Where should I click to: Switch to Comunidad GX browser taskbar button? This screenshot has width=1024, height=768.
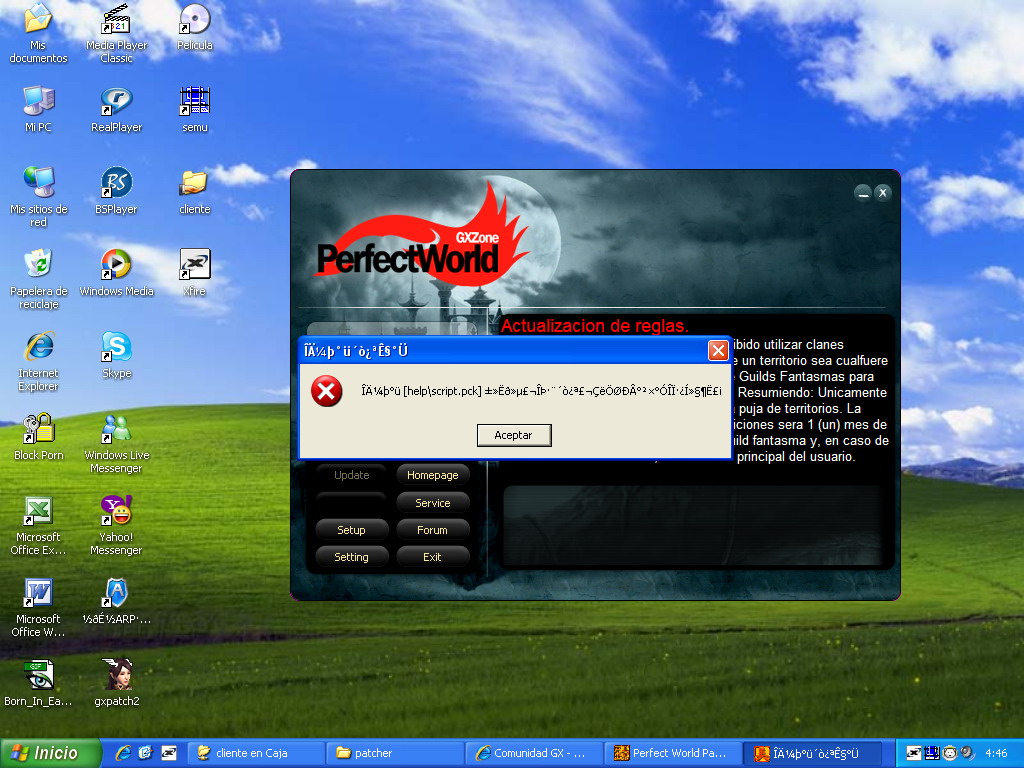point(534,753)
